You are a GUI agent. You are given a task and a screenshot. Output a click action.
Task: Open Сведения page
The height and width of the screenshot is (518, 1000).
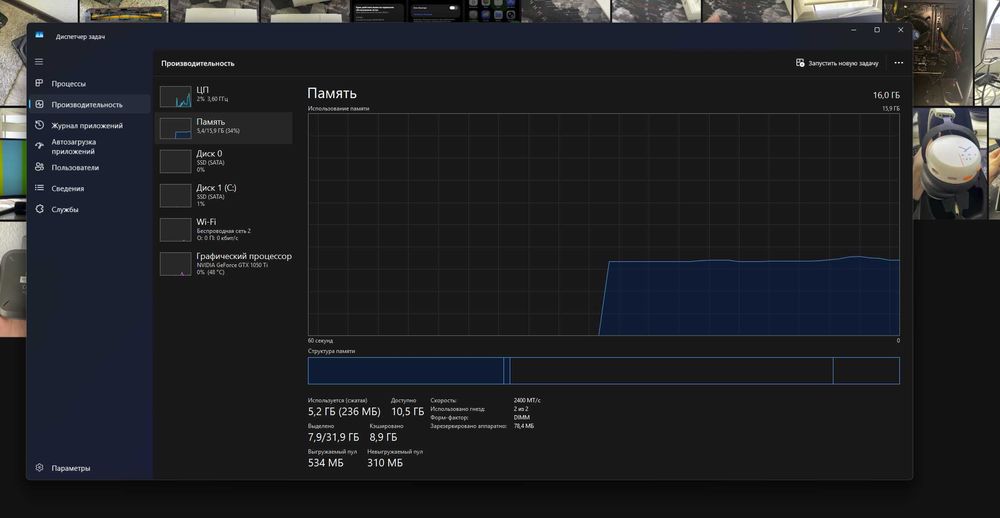pyautogui.click(x=89, y=188)
